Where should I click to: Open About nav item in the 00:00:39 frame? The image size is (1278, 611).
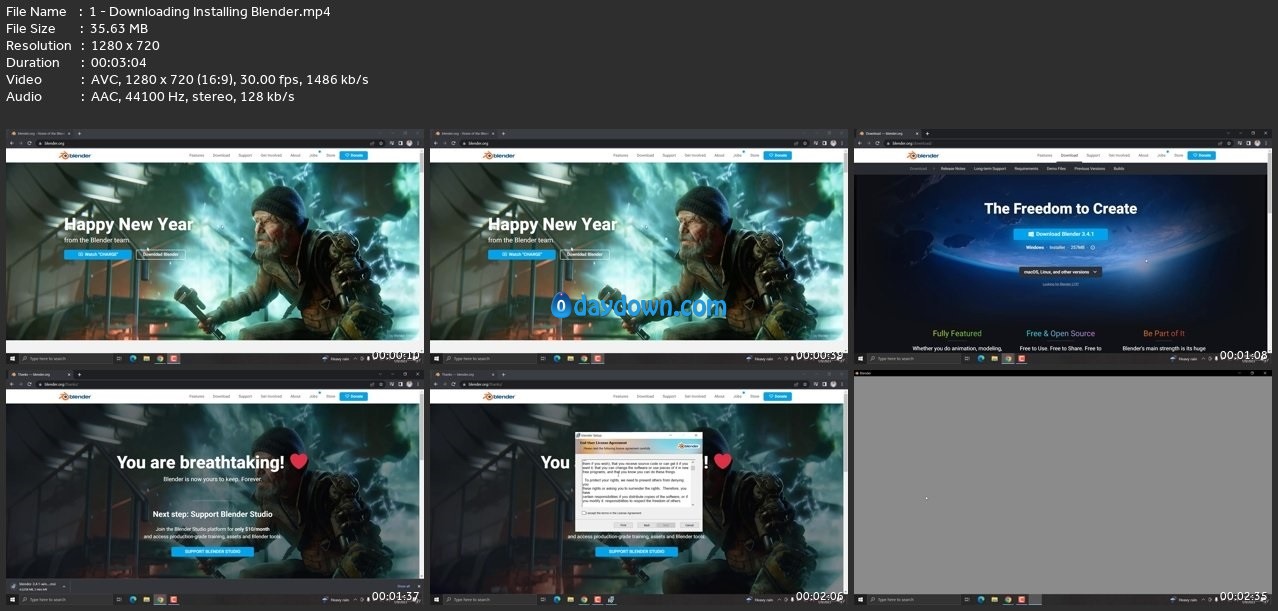click(x=719, y=156)
